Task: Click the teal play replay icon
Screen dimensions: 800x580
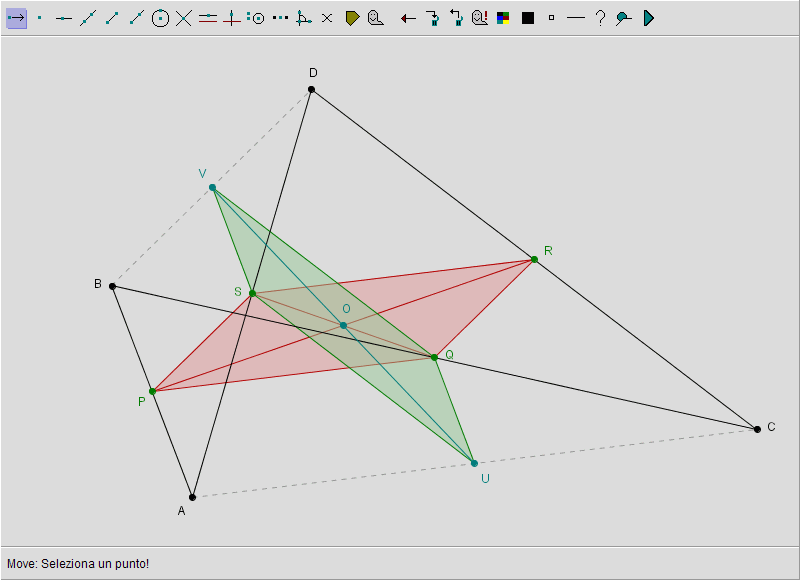Action: tap(648, 18)
